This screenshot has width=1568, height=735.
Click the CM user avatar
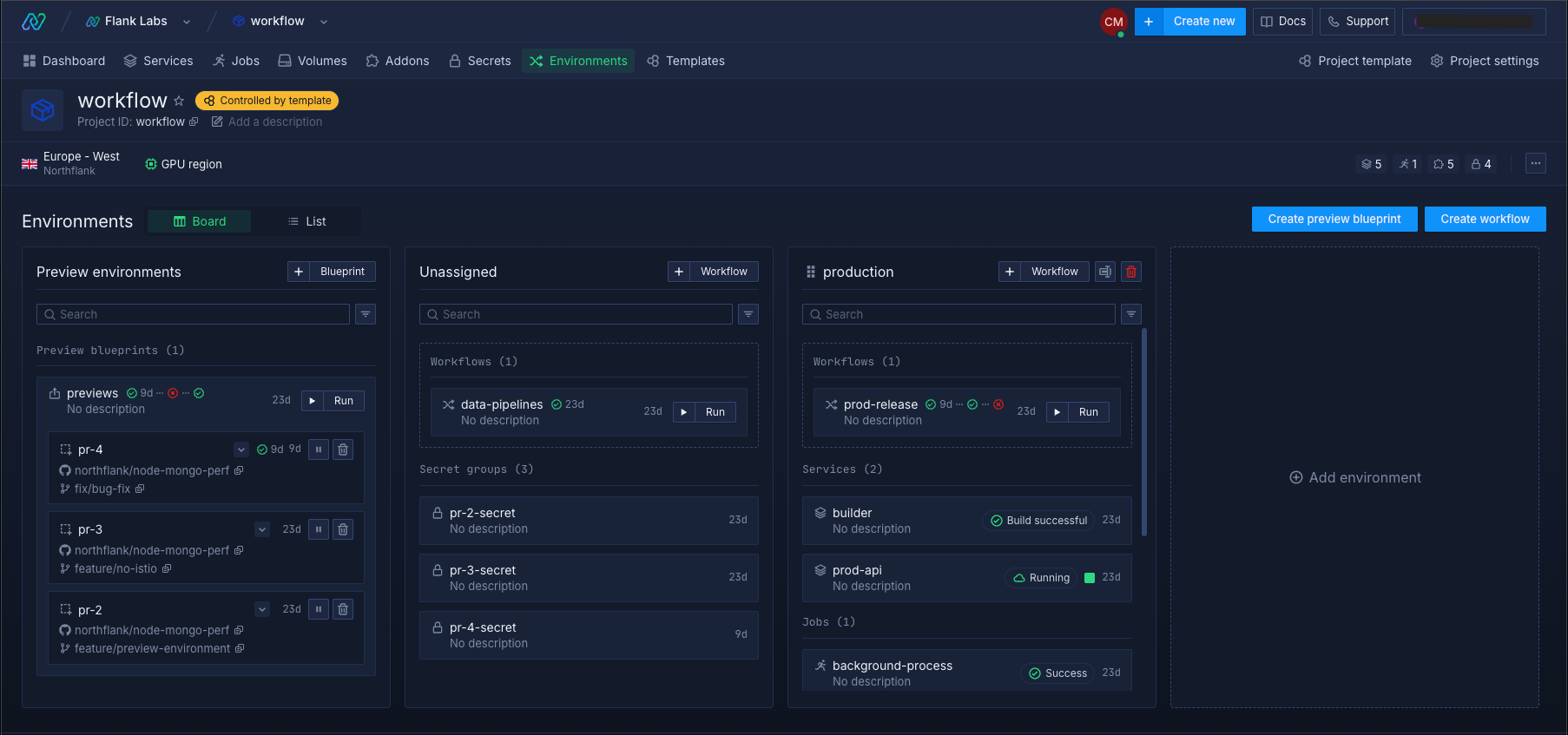tap(1113, 22)
